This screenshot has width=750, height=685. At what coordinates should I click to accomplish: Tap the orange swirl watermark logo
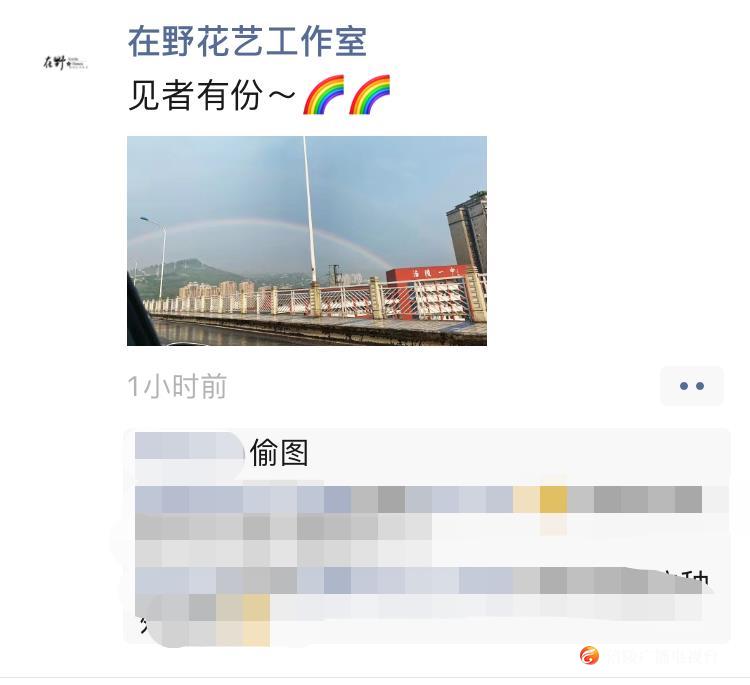(x=589, y=655)
